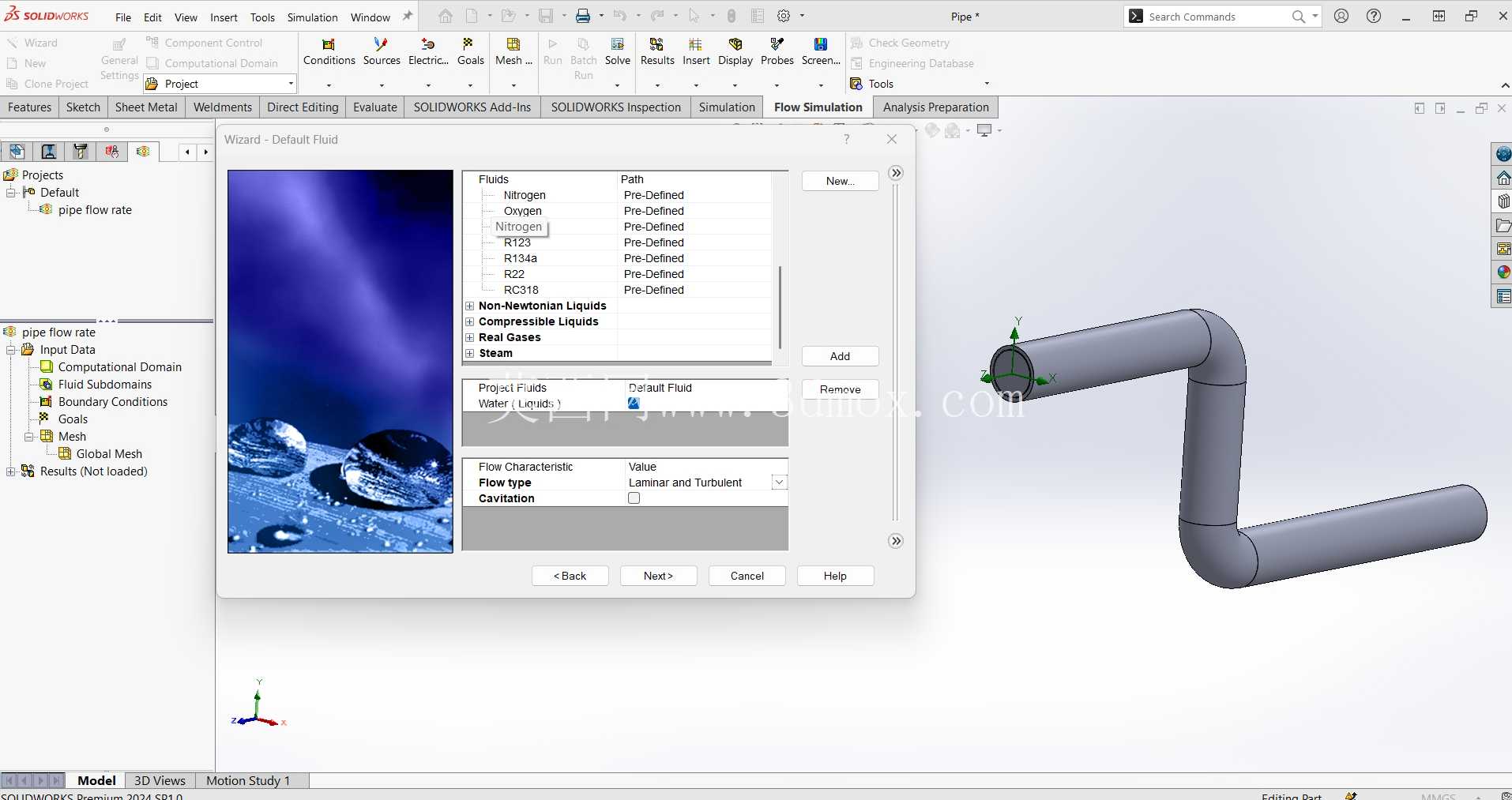Click the Add fluid button
Image resolution: width=1512 pixels, height=800 pixels.
click(840, 356)
